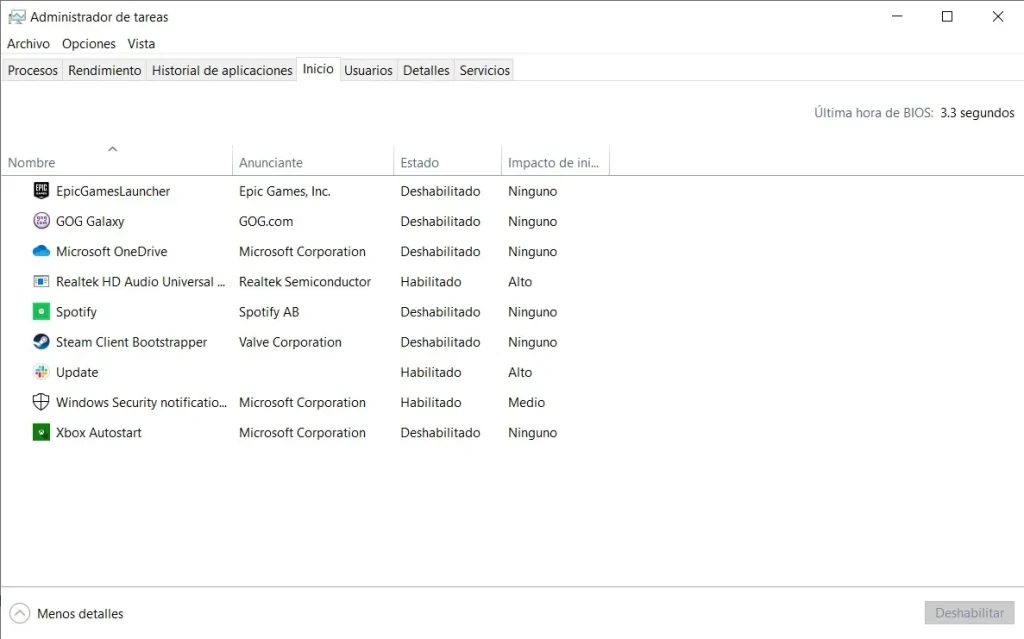Go to the Servicios tab

(485, 70)
